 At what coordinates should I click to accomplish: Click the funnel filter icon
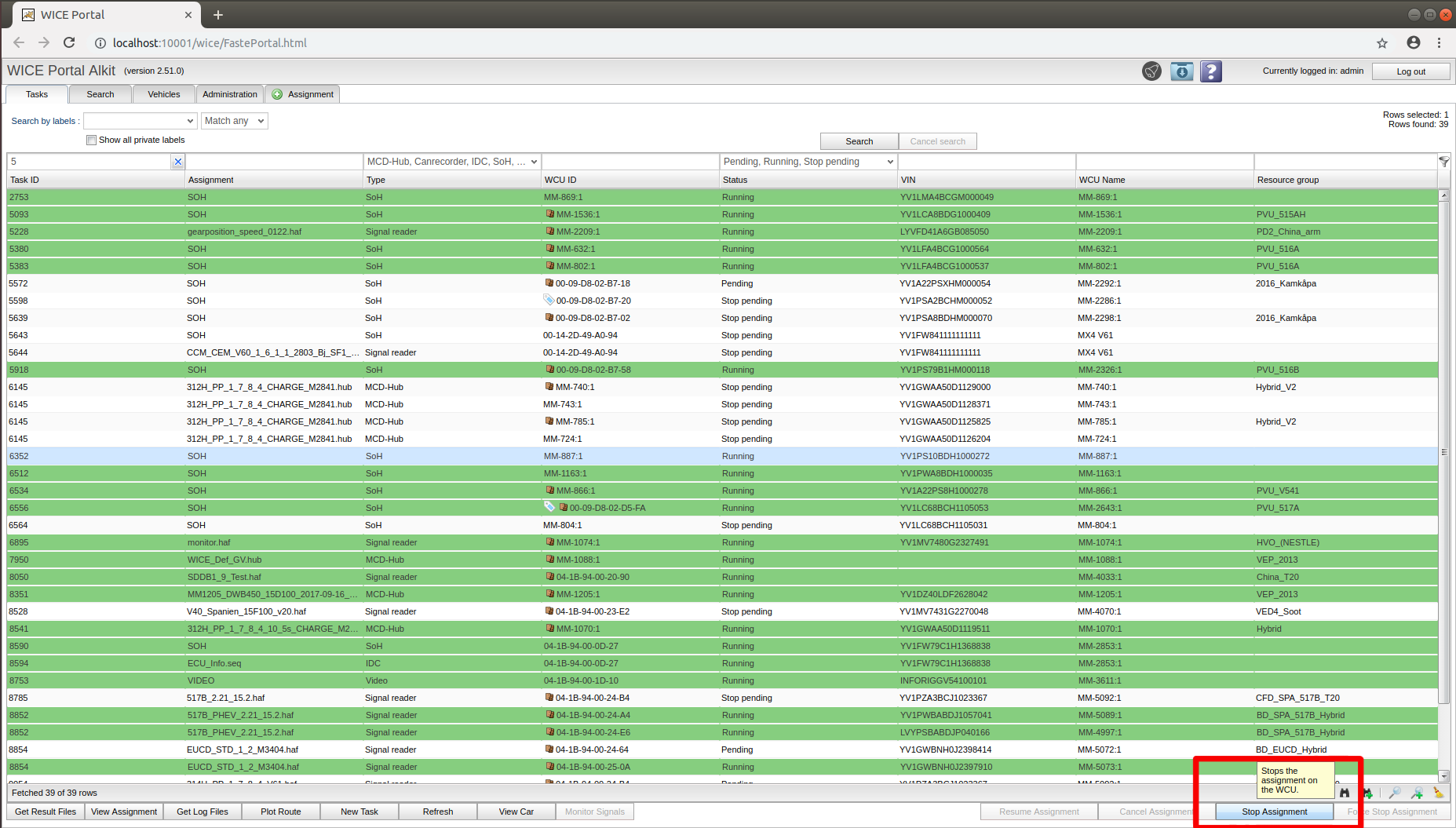[x=1443, y=162]
